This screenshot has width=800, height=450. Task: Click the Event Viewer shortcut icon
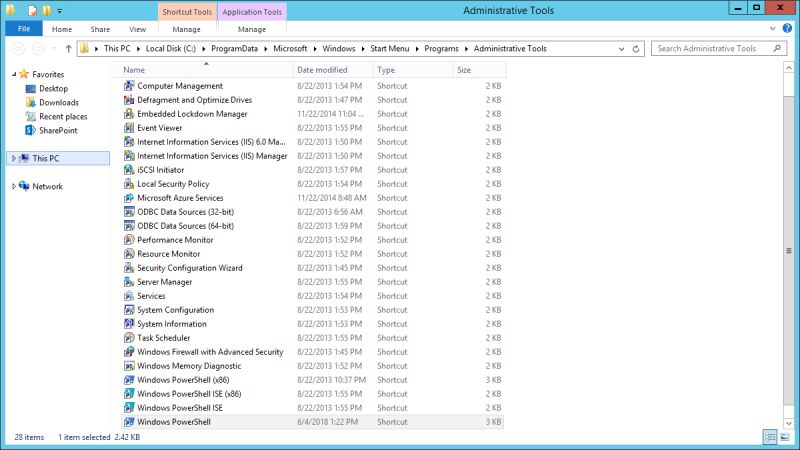point(129,128)
